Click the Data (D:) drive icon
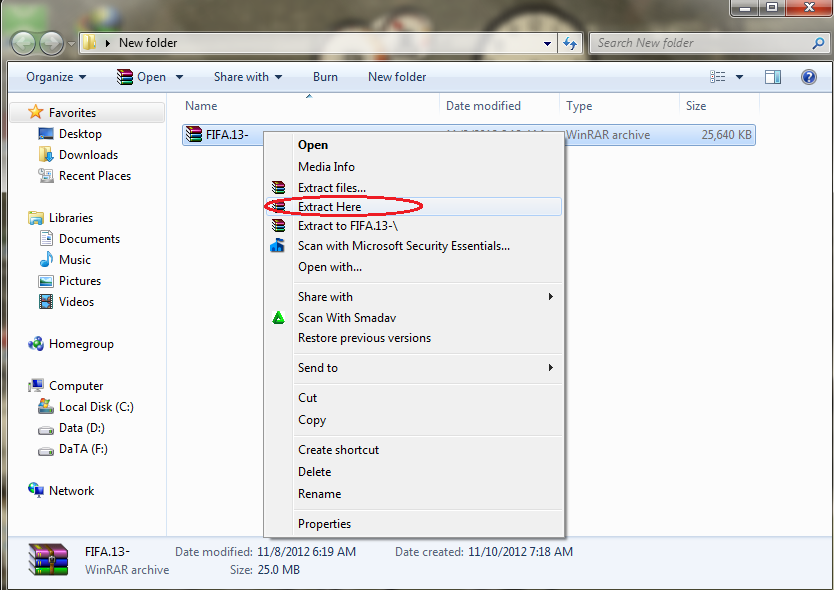Image resolution: width=834 pixels, height=590 pixels. (46, 429)
